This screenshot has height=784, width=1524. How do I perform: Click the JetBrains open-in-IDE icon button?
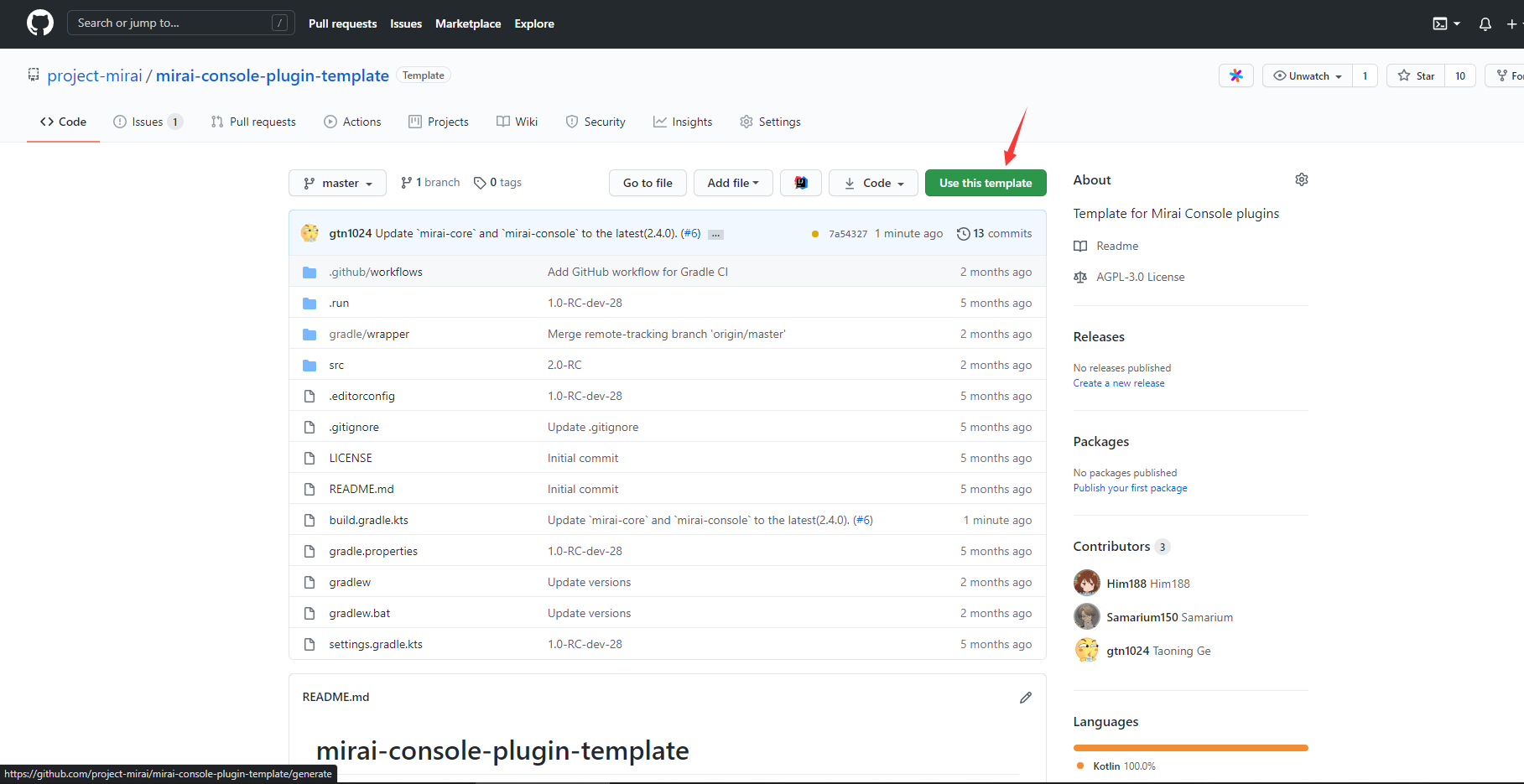point(800,183)
